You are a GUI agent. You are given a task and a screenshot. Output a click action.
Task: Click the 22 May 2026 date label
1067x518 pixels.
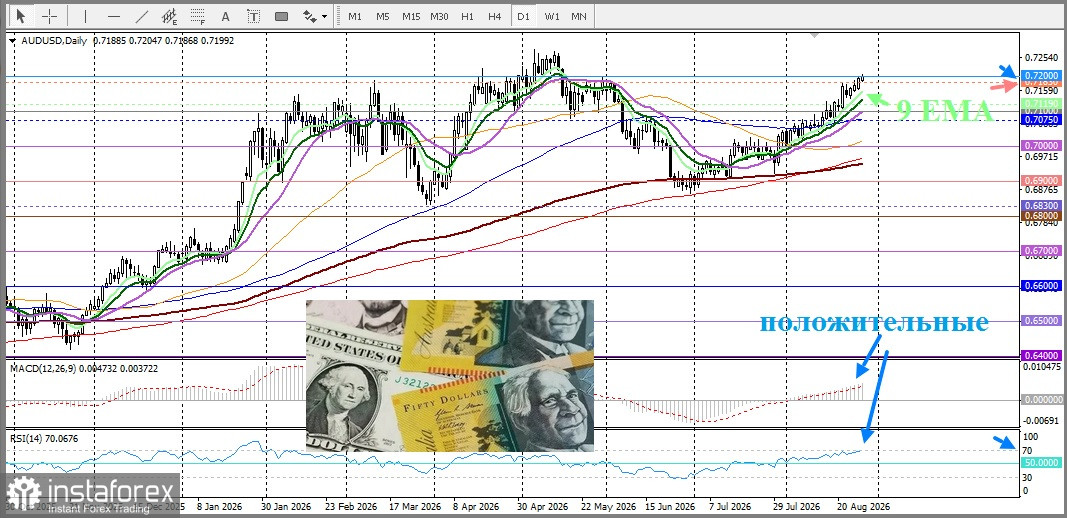606,507
